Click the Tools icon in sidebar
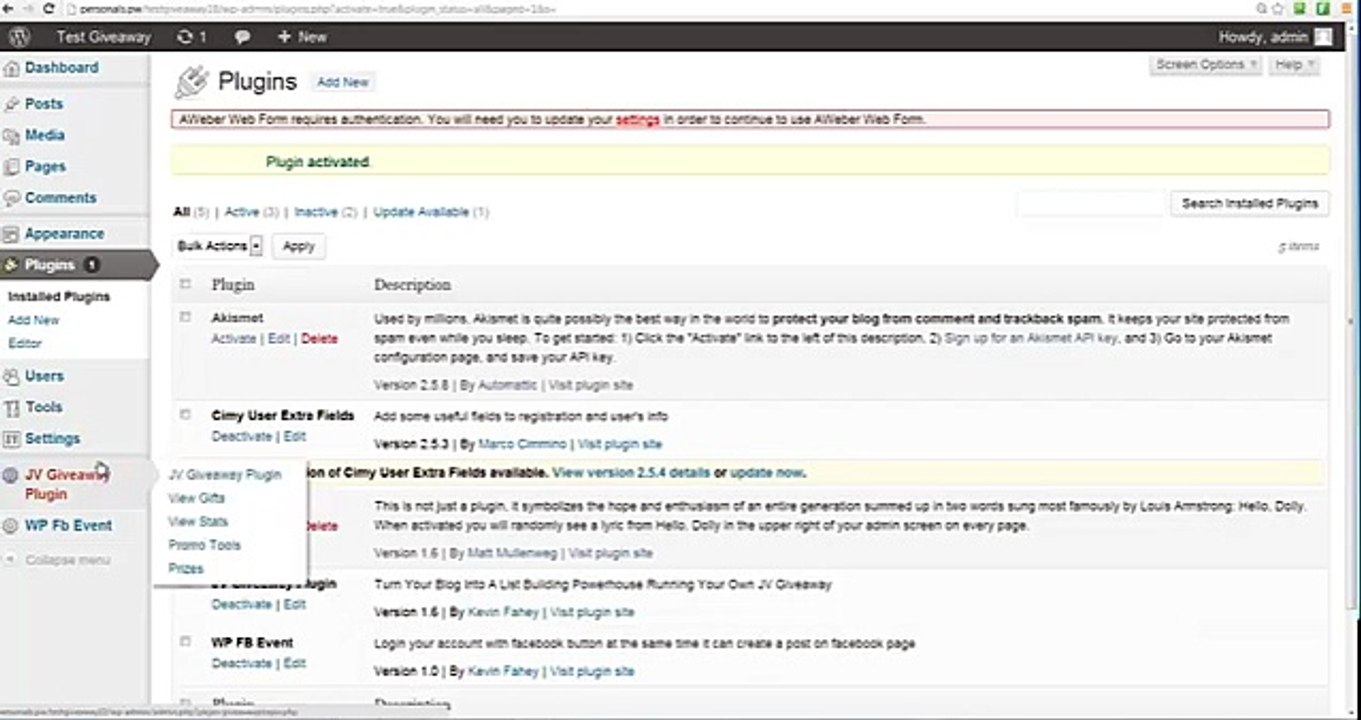Viewport: 1361px width, 720px height. pyautogui.click(x=11, y=407)
